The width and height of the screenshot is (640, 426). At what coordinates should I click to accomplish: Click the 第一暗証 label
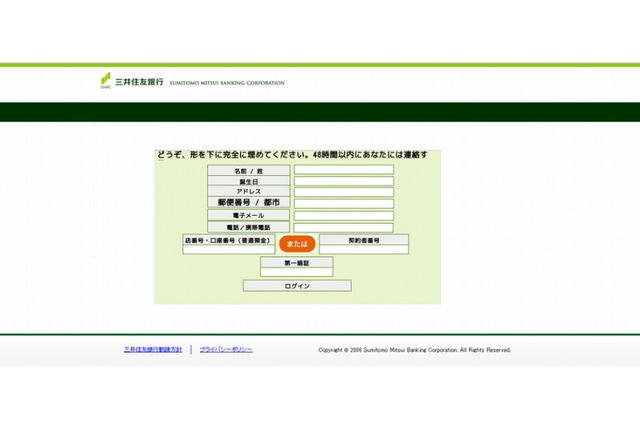tap(297, 263)
